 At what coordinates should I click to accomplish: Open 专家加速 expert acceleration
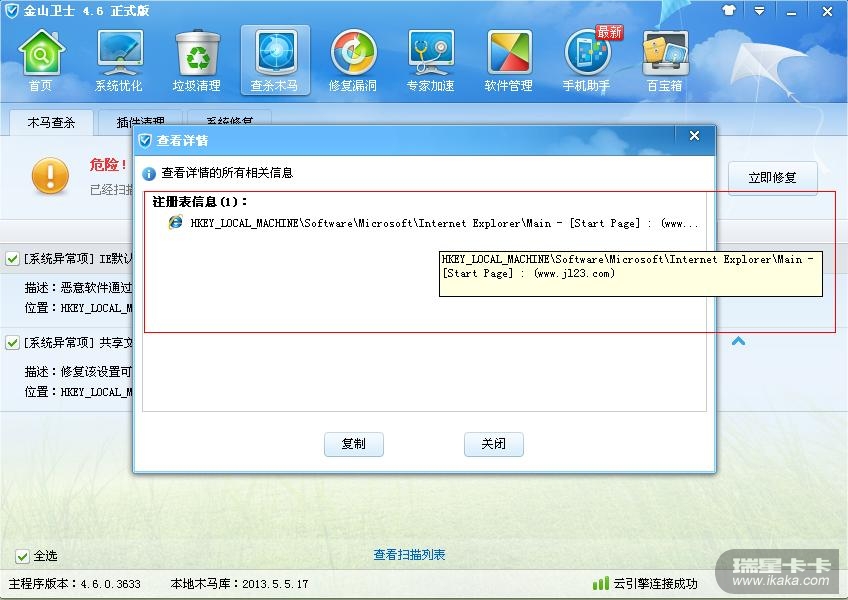[x=430, y=61]
